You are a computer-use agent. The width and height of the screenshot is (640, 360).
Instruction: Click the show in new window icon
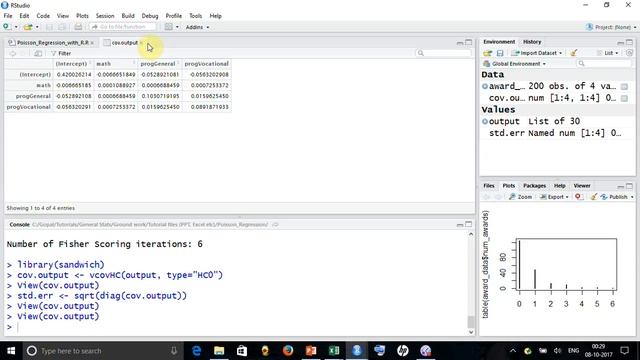[x=38, y=53]
